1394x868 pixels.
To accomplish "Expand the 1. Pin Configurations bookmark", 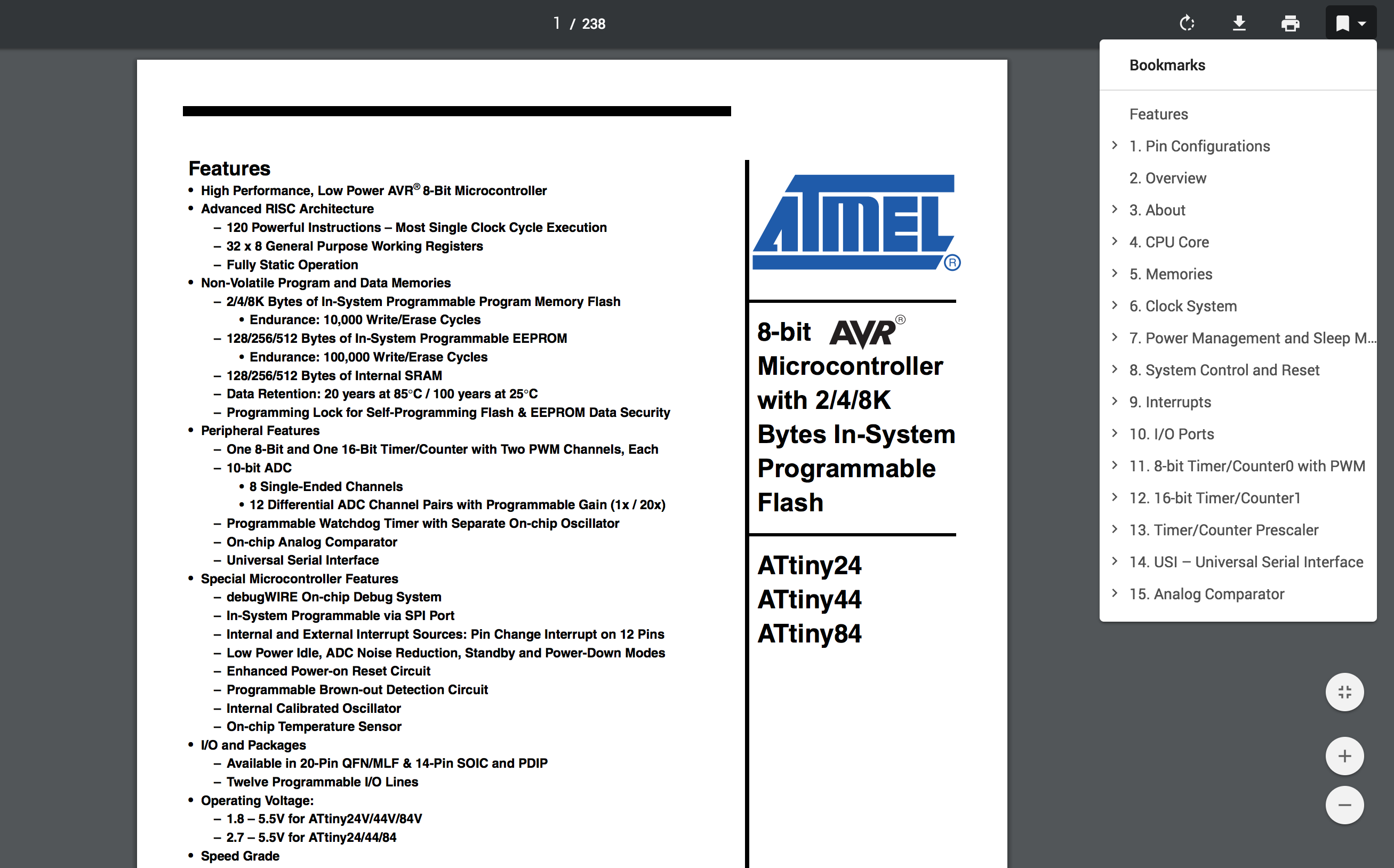I will [x=1115, y=145].
